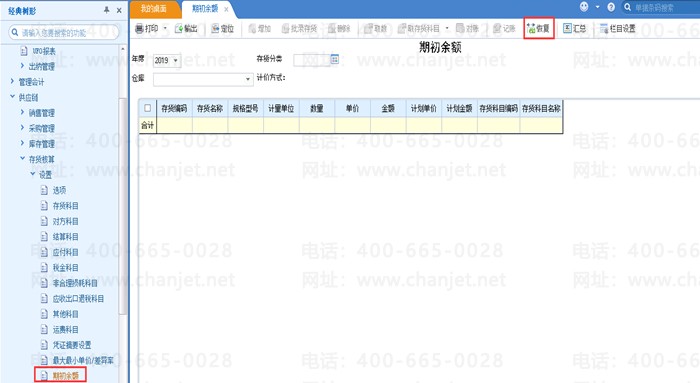
Task: Tick the table header select-all checkbox
Action: 147,108
